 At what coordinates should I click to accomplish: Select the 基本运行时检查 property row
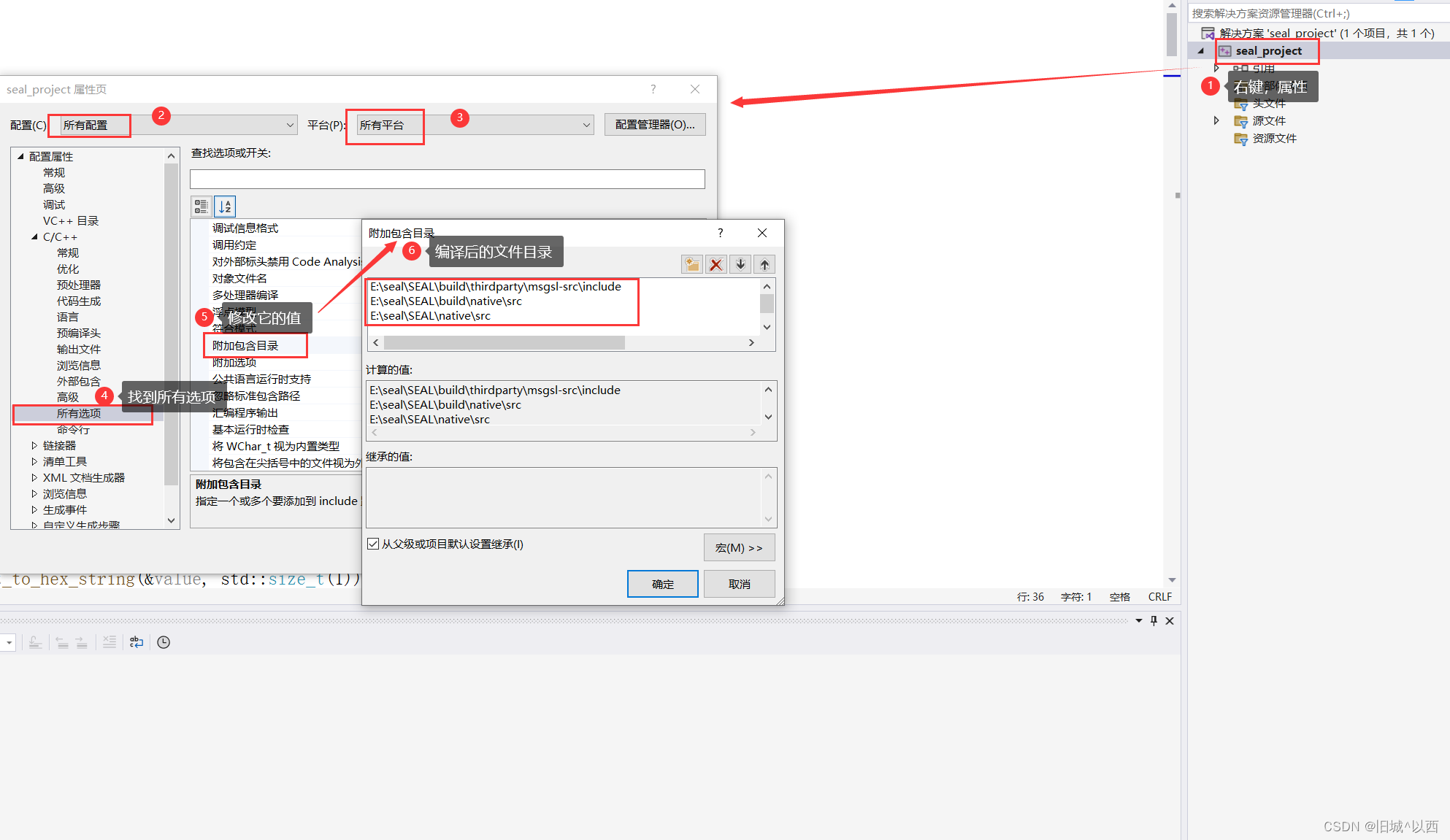(x=276, y=429)
